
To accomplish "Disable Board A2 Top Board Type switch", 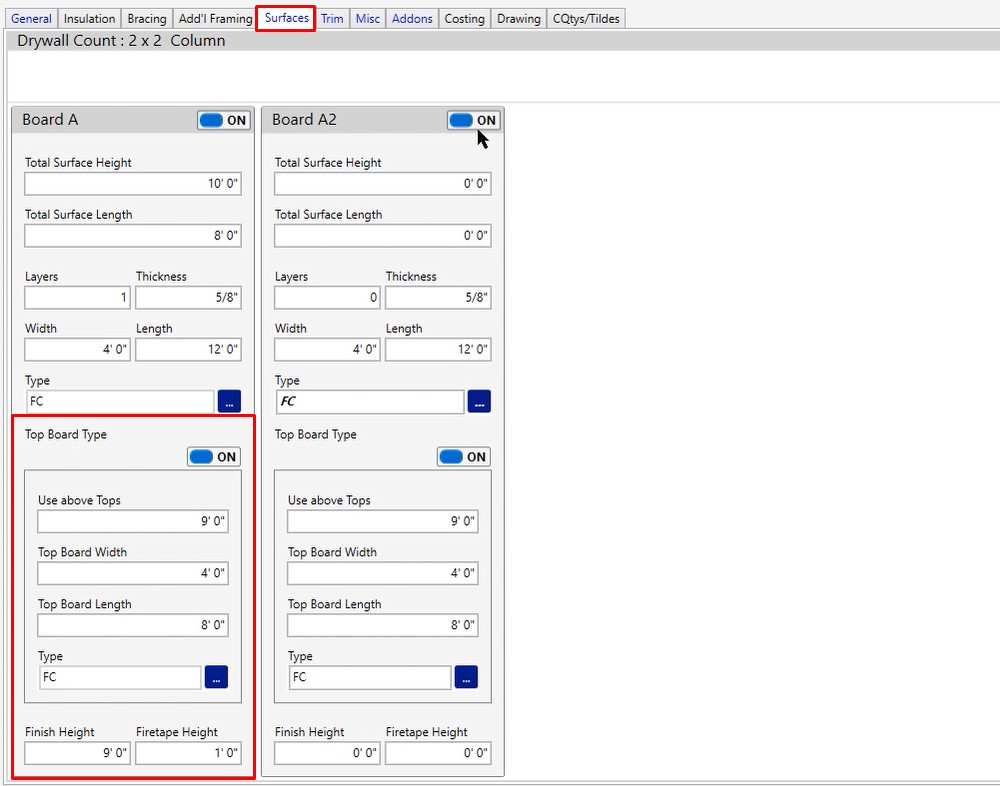I will [463, 457].
